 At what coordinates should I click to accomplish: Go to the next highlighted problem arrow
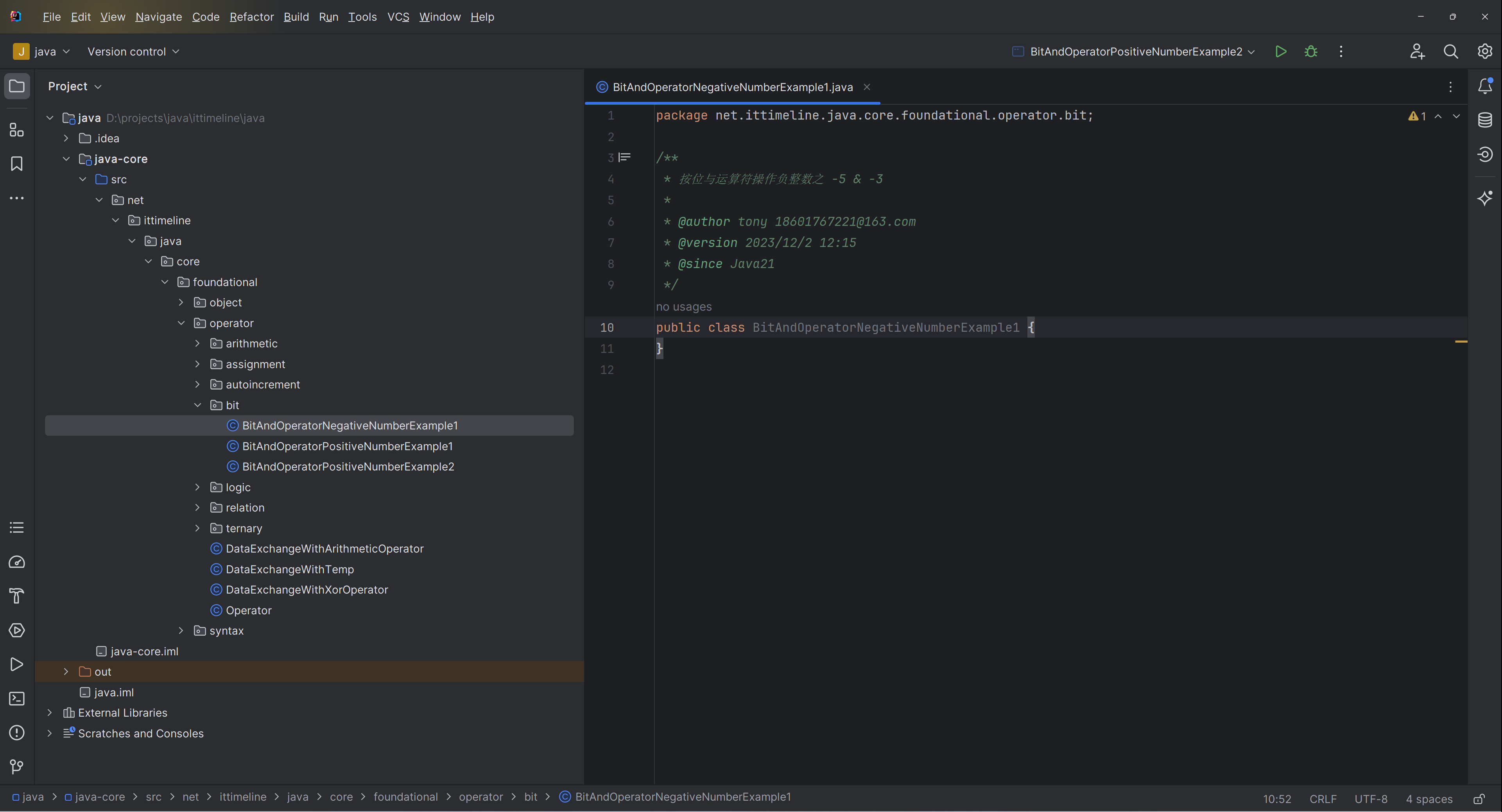tap(1457, 116)
